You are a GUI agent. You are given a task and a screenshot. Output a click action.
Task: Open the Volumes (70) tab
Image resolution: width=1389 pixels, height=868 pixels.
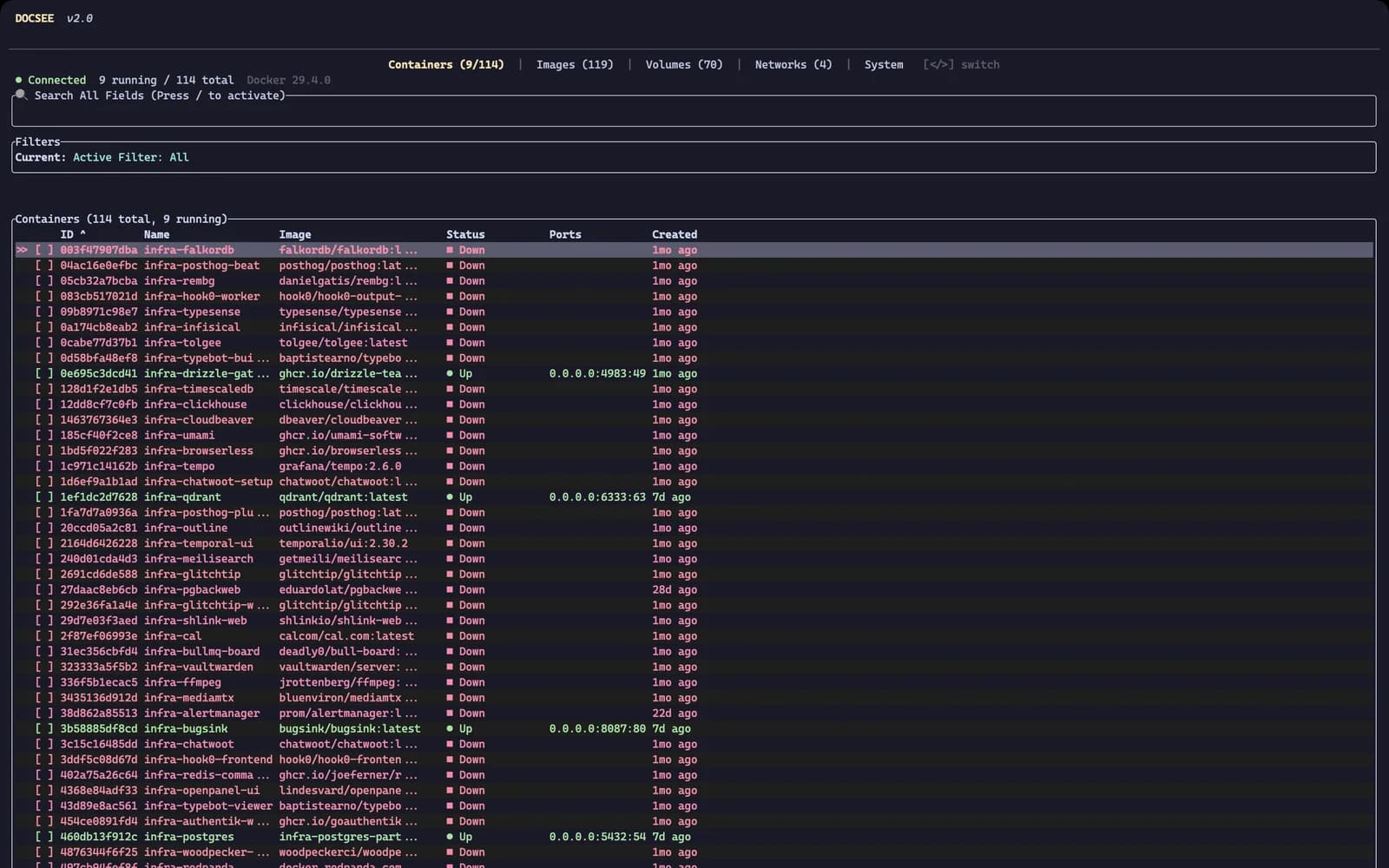pyautogui.click(x=684, y=64)
